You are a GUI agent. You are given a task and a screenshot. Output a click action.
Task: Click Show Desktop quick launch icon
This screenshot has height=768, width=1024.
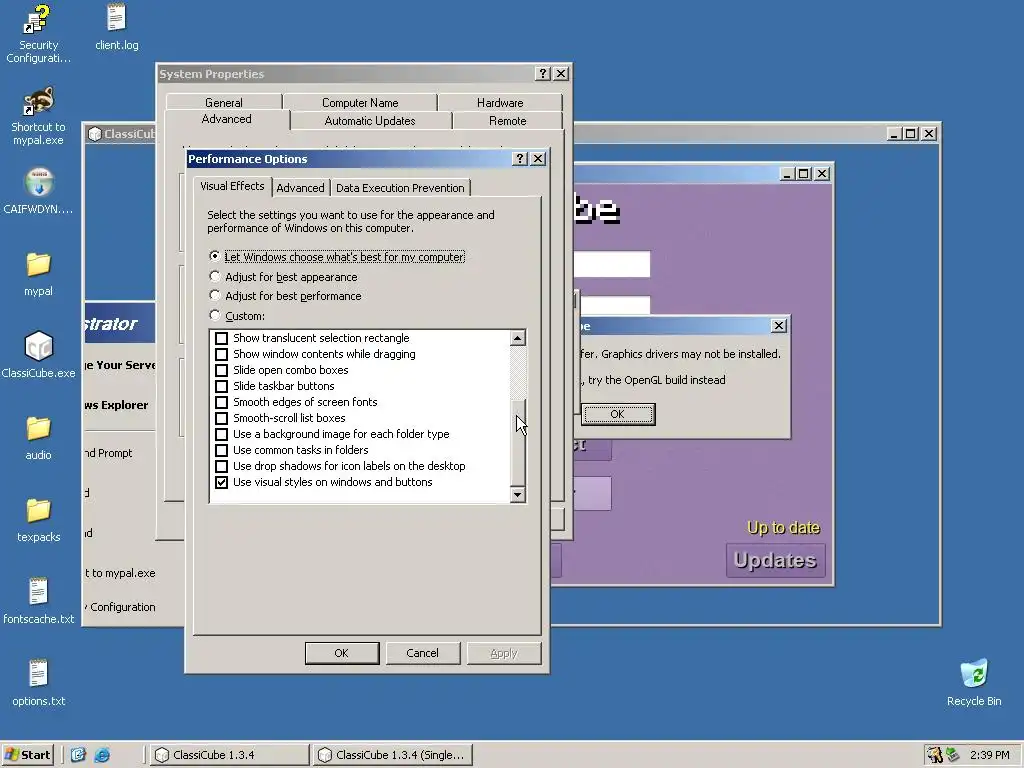(78, 755)
